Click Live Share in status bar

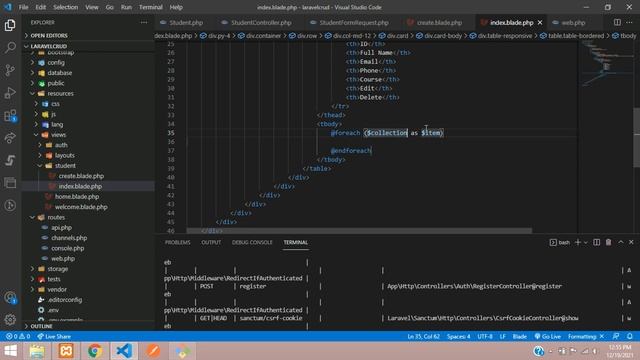coord(54,336)
